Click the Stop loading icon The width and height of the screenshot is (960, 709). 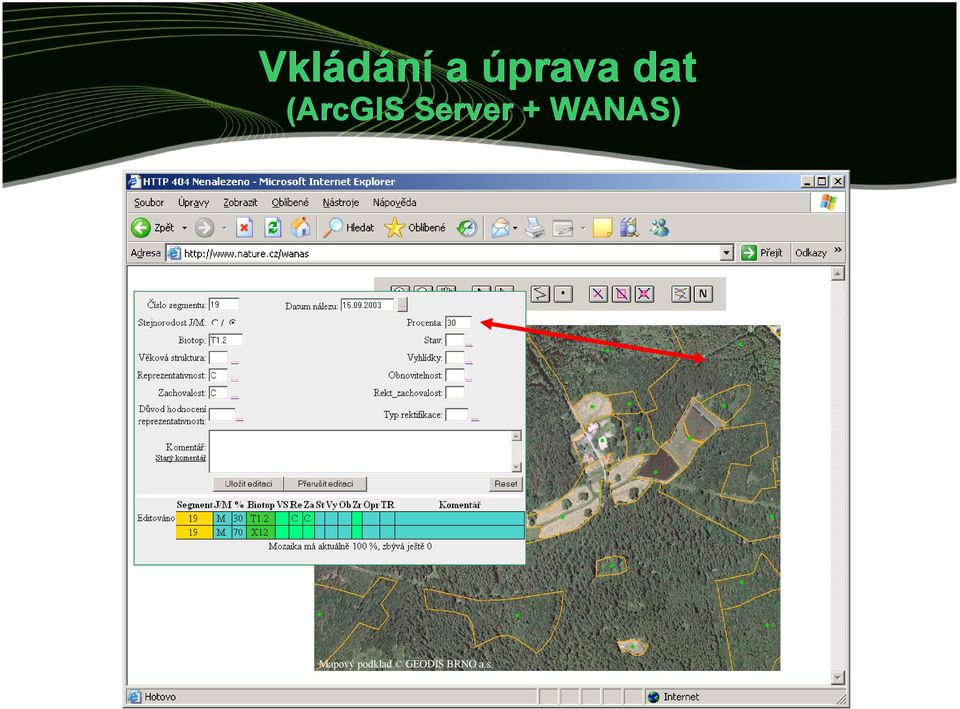click(244, 228)
